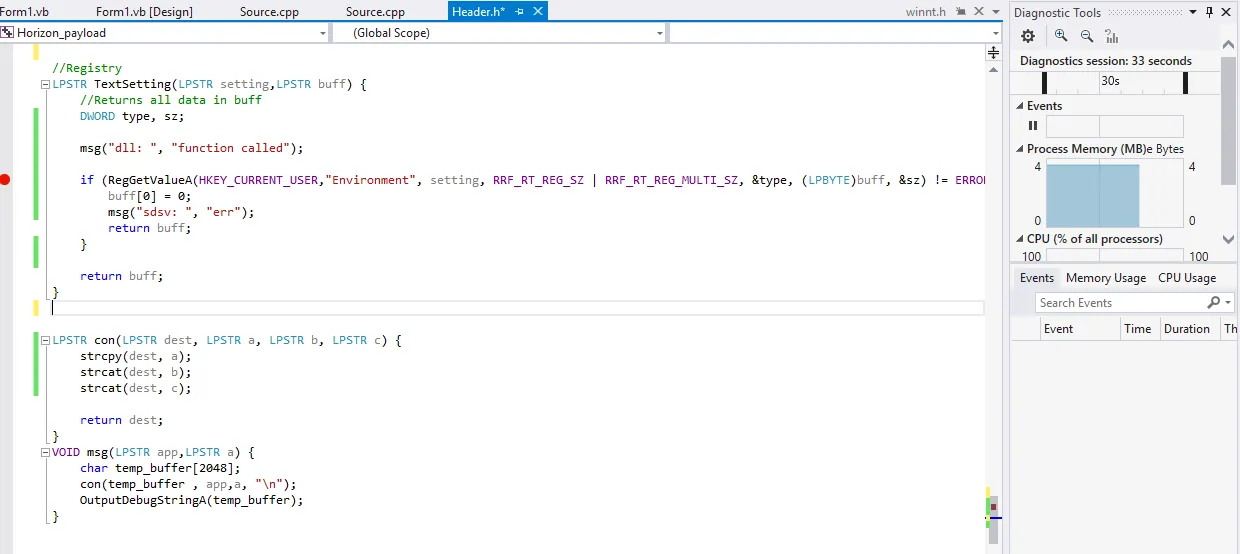
Task: Collapse the msg function block
Action: [x=44, y=453]
